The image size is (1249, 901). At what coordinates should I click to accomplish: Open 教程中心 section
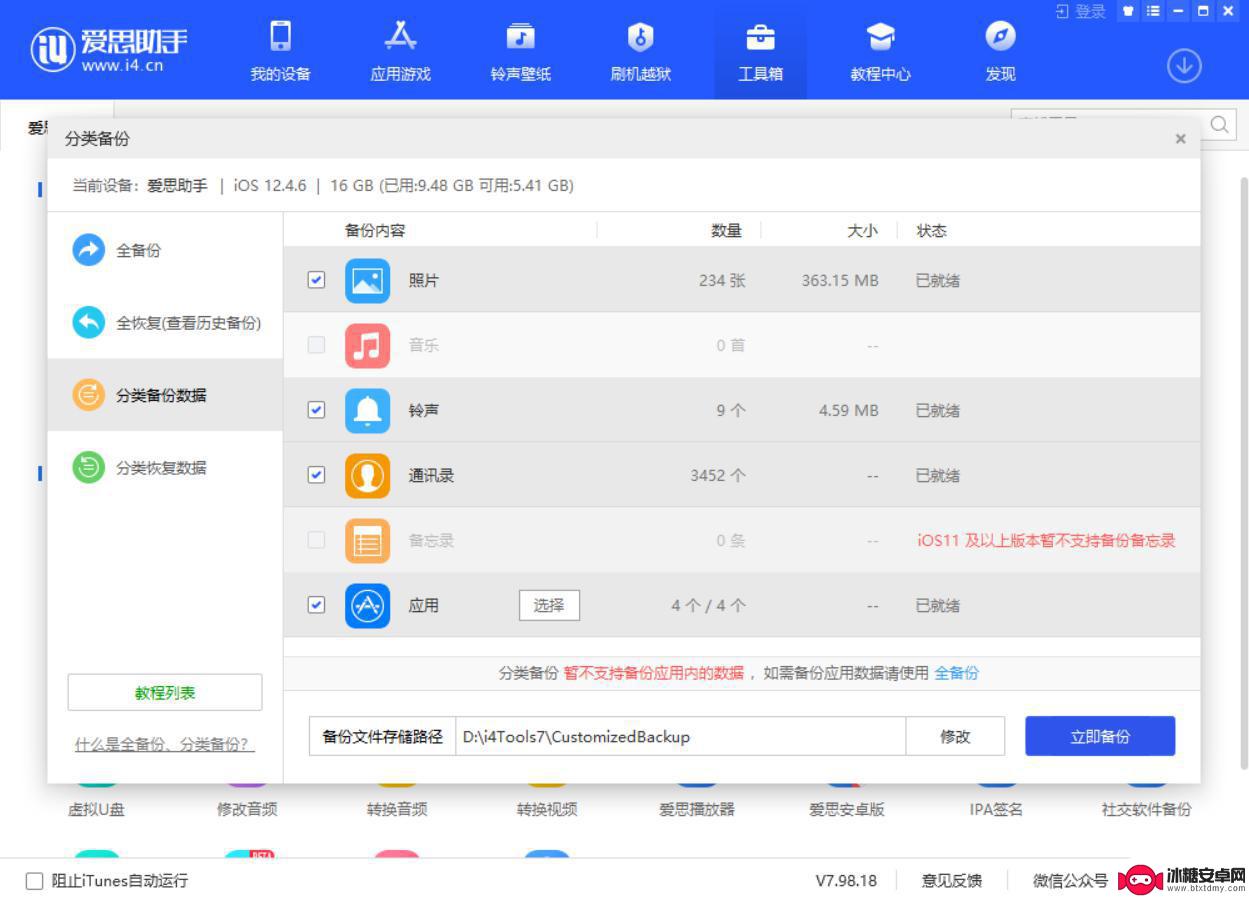880,50
